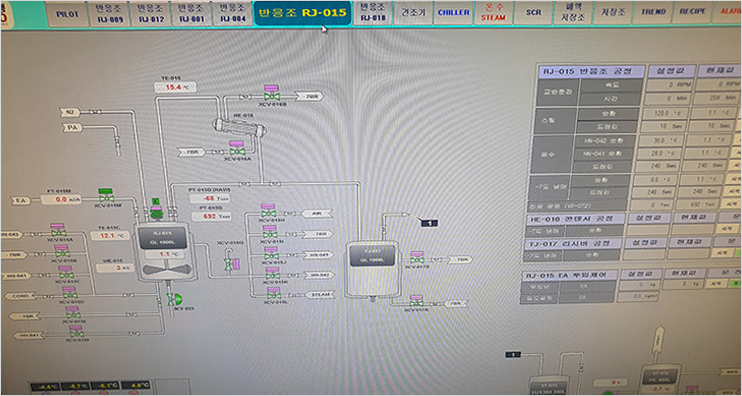Switch to the CHILLER tab
This screenshot has height=396, width=742.
pos(453,13)
